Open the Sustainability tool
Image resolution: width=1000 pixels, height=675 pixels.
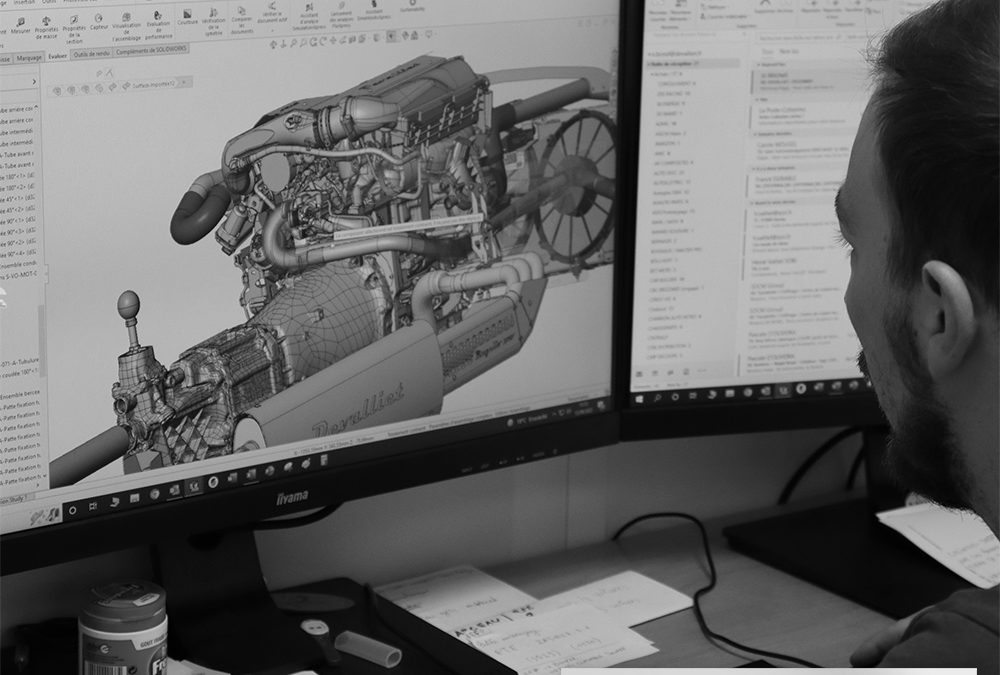pyautogui.click(x=412, y=6)
